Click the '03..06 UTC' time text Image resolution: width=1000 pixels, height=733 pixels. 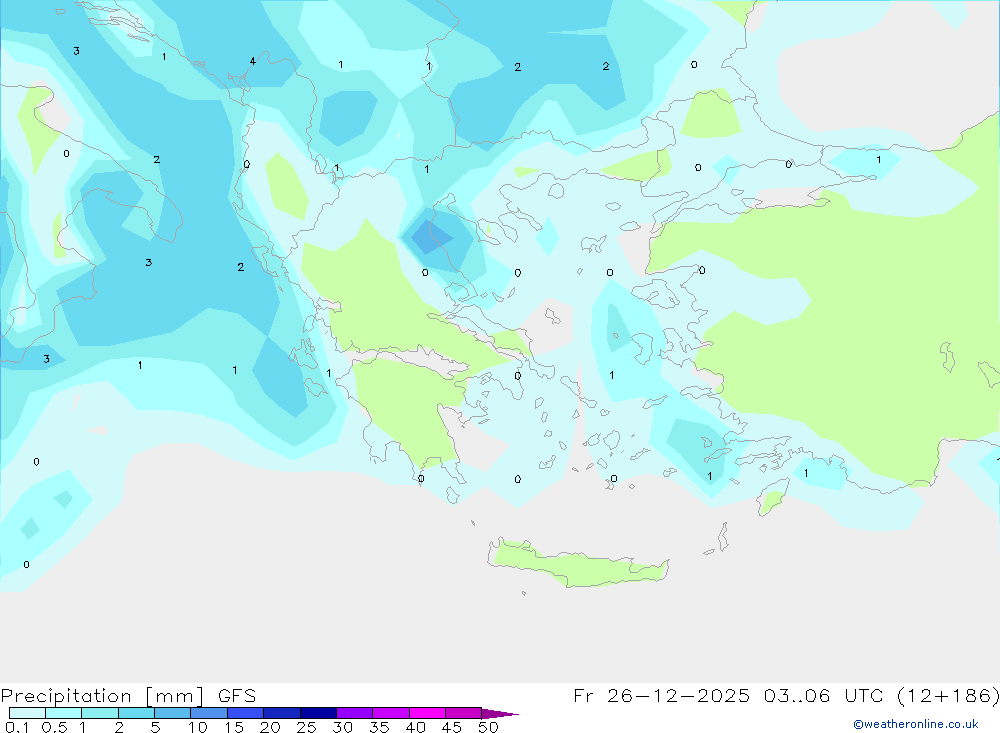tap(825, 695)
